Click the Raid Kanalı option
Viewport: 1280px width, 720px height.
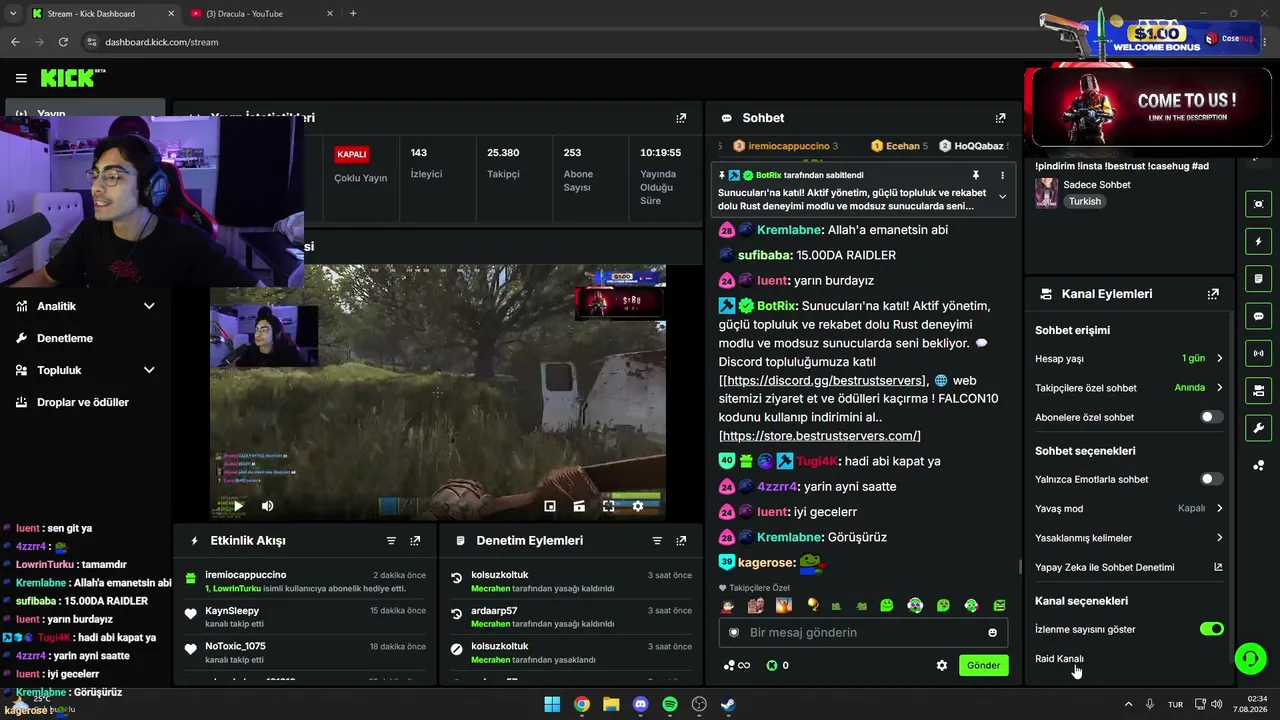[1059, 659]
